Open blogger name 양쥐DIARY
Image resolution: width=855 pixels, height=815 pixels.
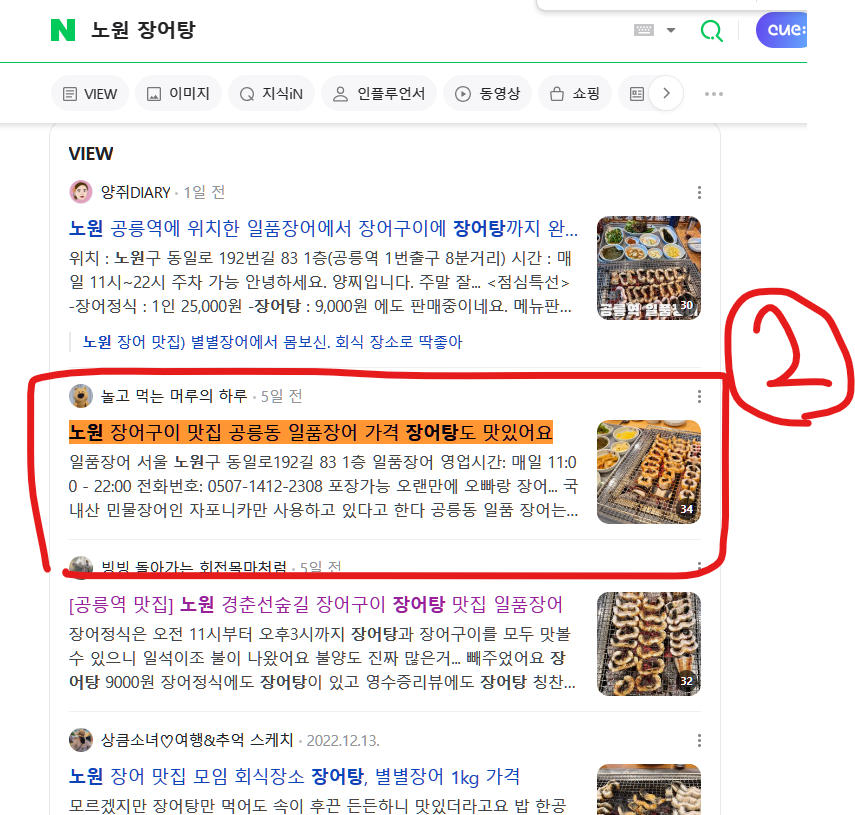coord(136,192)
